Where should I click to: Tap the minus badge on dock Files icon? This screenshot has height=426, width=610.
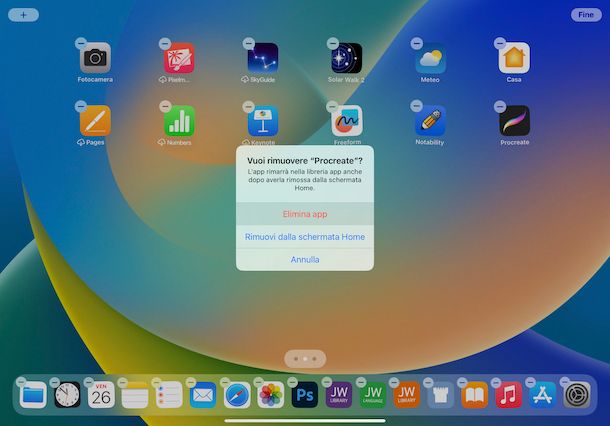(21, 382)
